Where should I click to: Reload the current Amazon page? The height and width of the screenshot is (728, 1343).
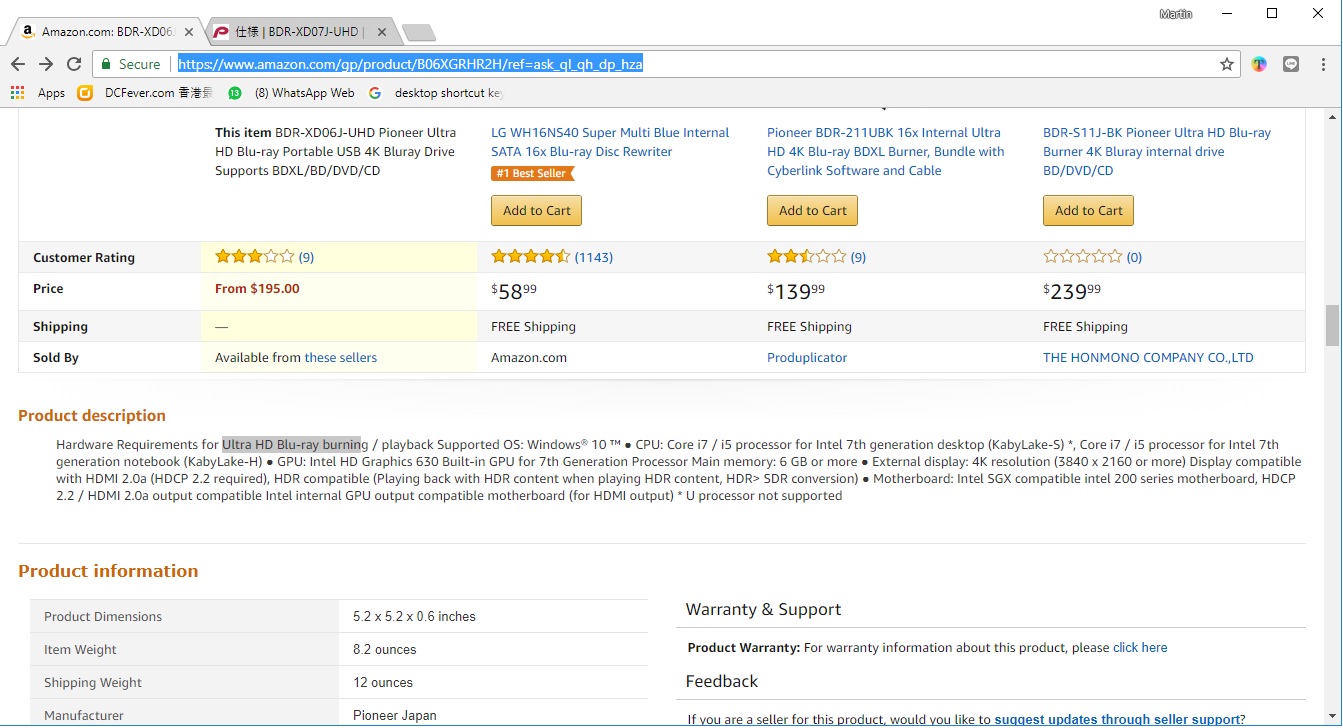point(74,64)
